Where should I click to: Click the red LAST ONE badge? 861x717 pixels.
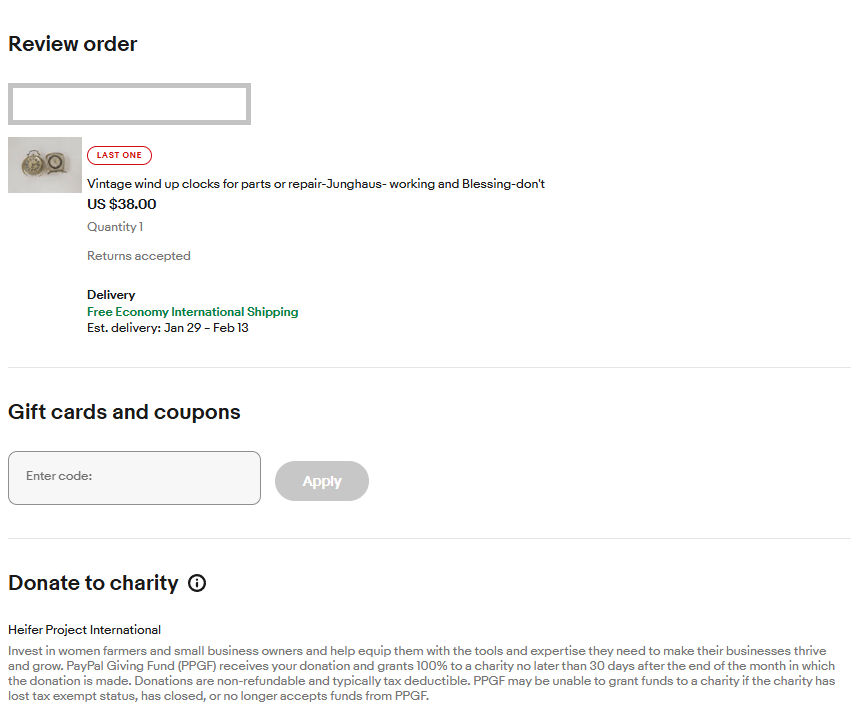[119, 155]
